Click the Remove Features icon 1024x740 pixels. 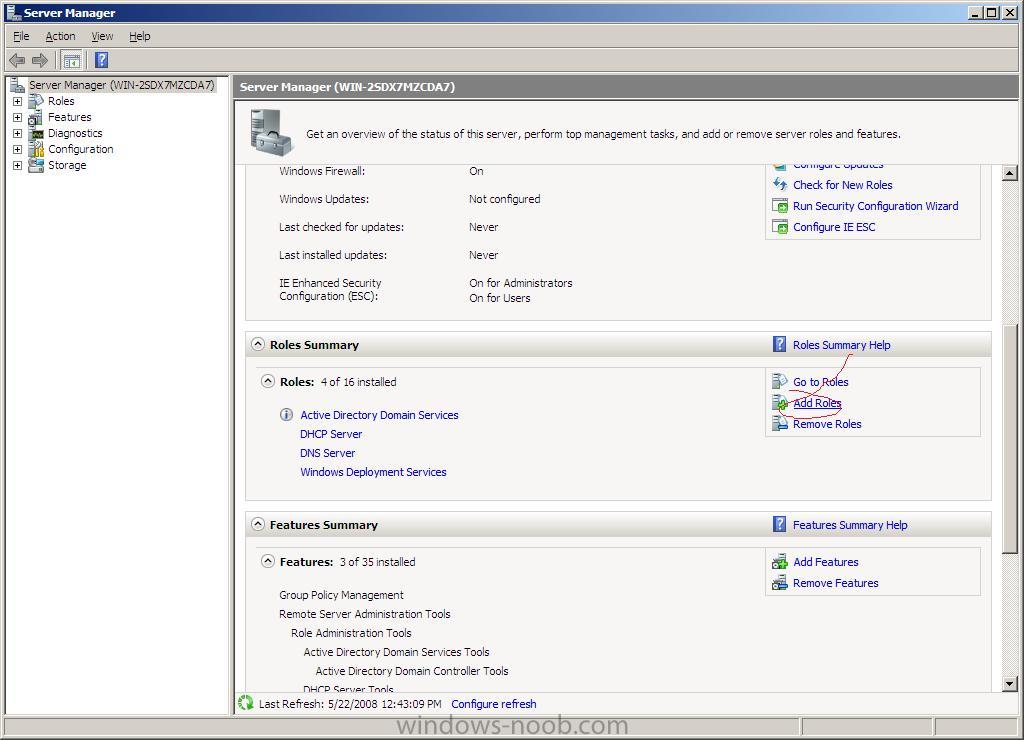780,583
